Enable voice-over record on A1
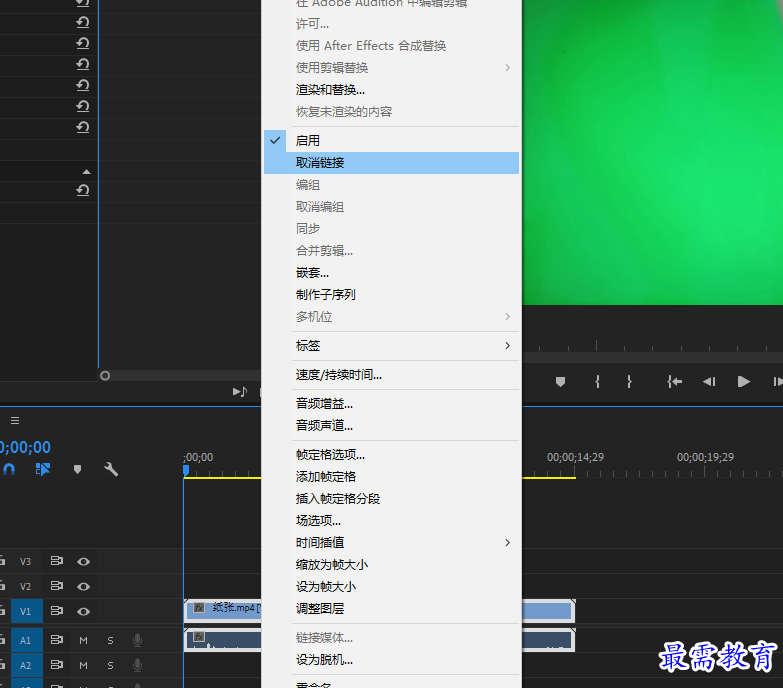 pos(137,640)
